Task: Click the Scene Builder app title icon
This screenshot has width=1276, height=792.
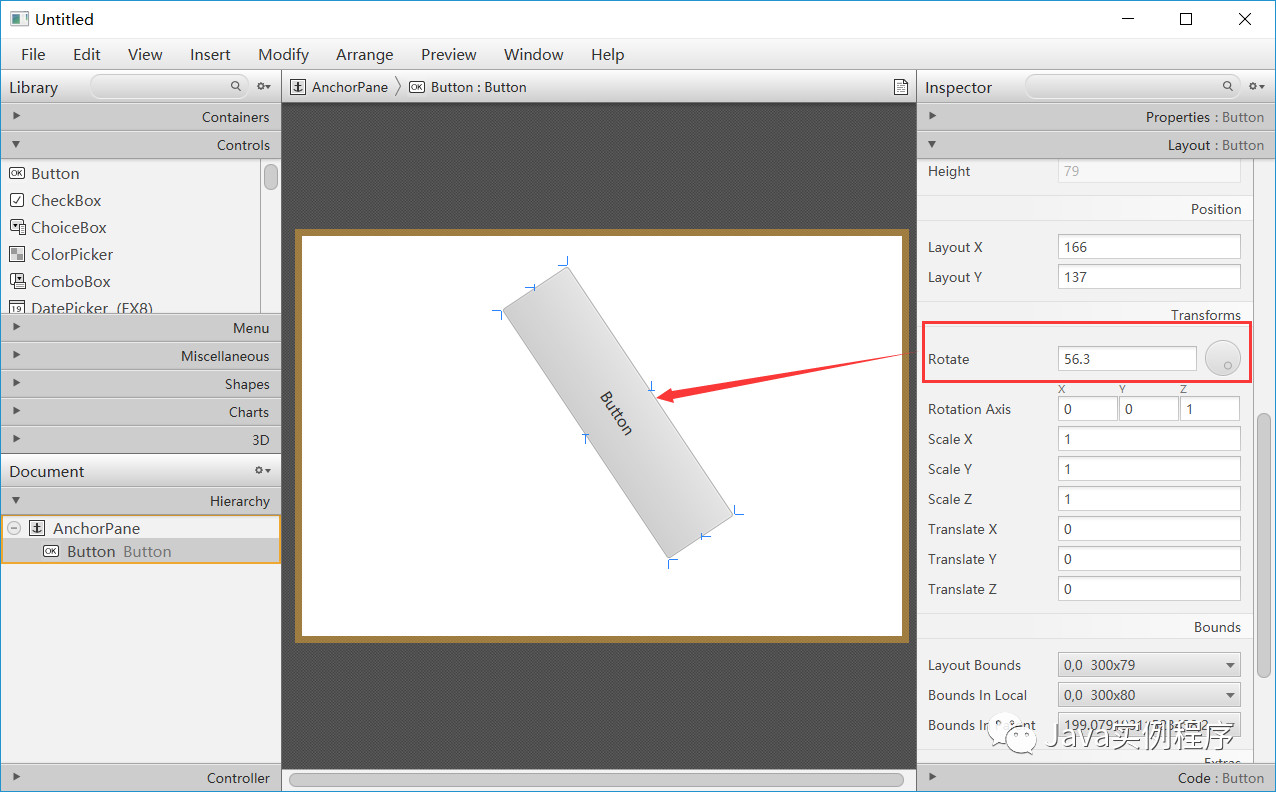Action: tap(19, 19)
